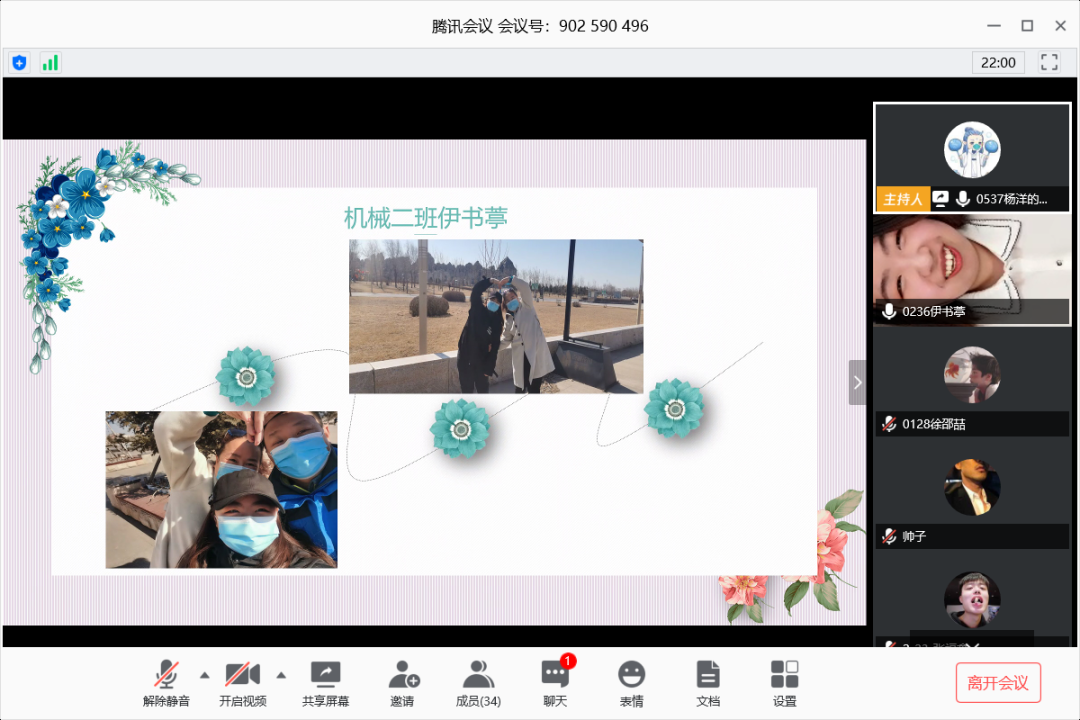Select host 0537杨洋 participant tile
Screen dimensions: 1080x720
click(971, 157)
